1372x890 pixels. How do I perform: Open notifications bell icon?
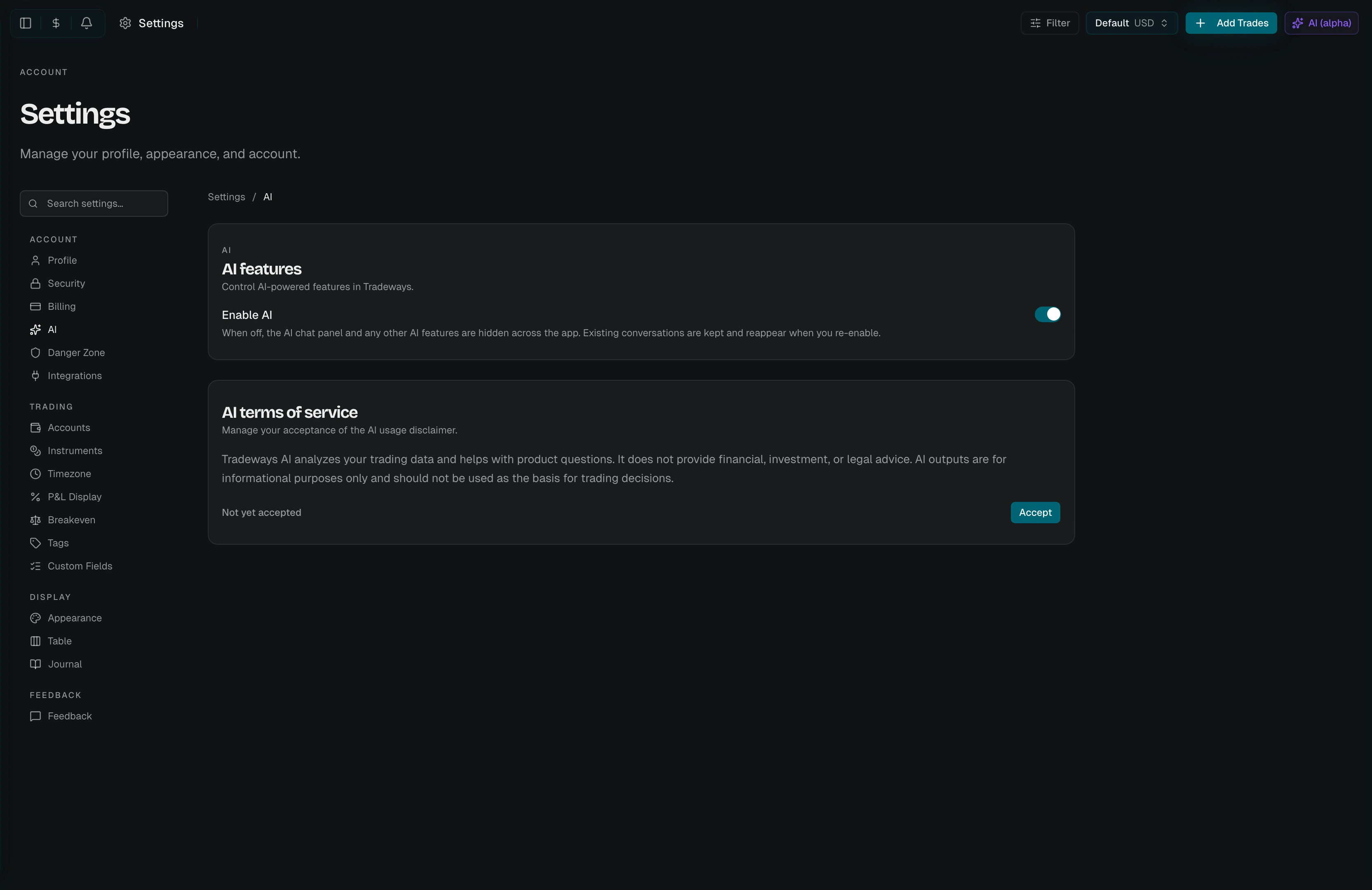click(x=87, y=23)
